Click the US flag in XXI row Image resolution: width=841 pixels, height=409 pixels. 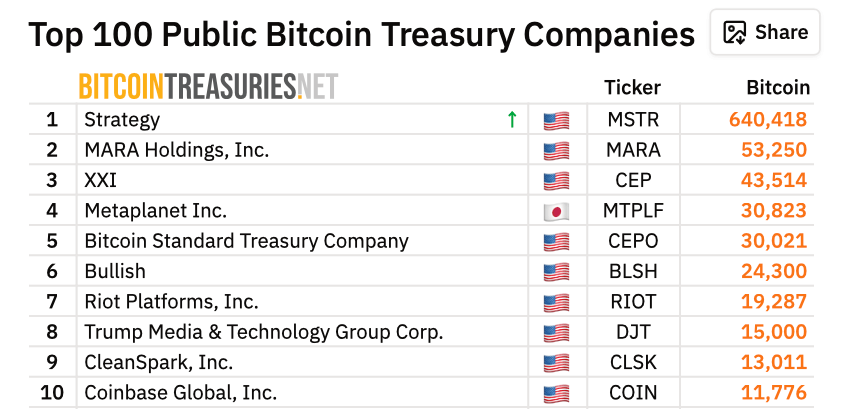(x=556, y=182)
